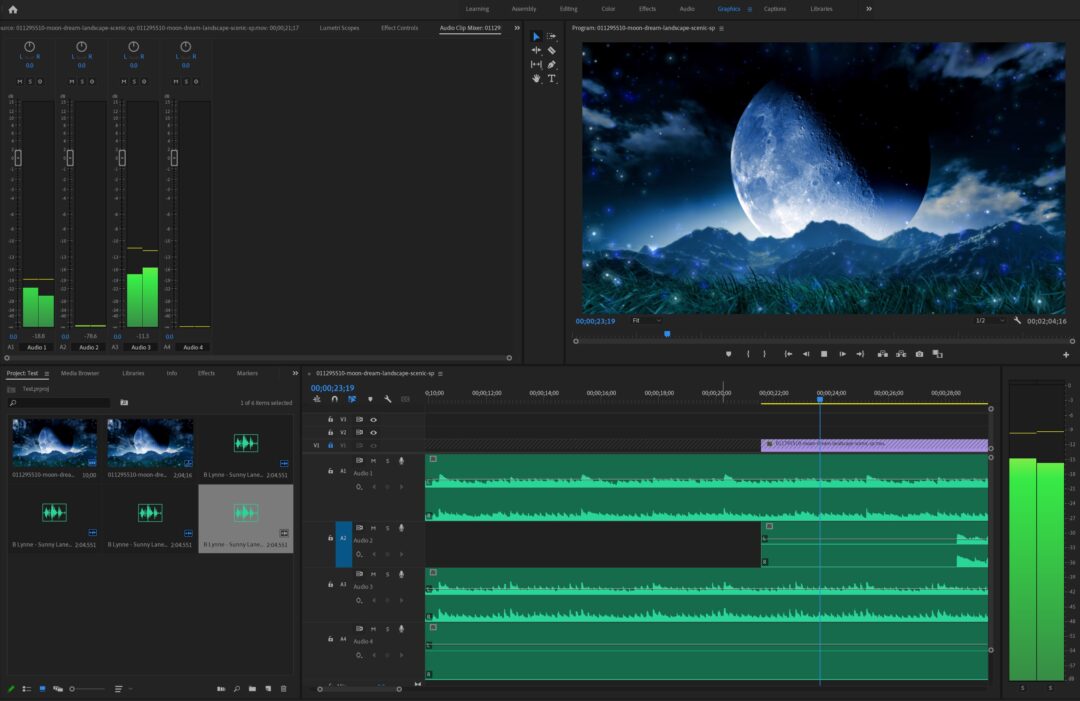Click the voice-over record mic on Audio 1

tap(401, 460)
